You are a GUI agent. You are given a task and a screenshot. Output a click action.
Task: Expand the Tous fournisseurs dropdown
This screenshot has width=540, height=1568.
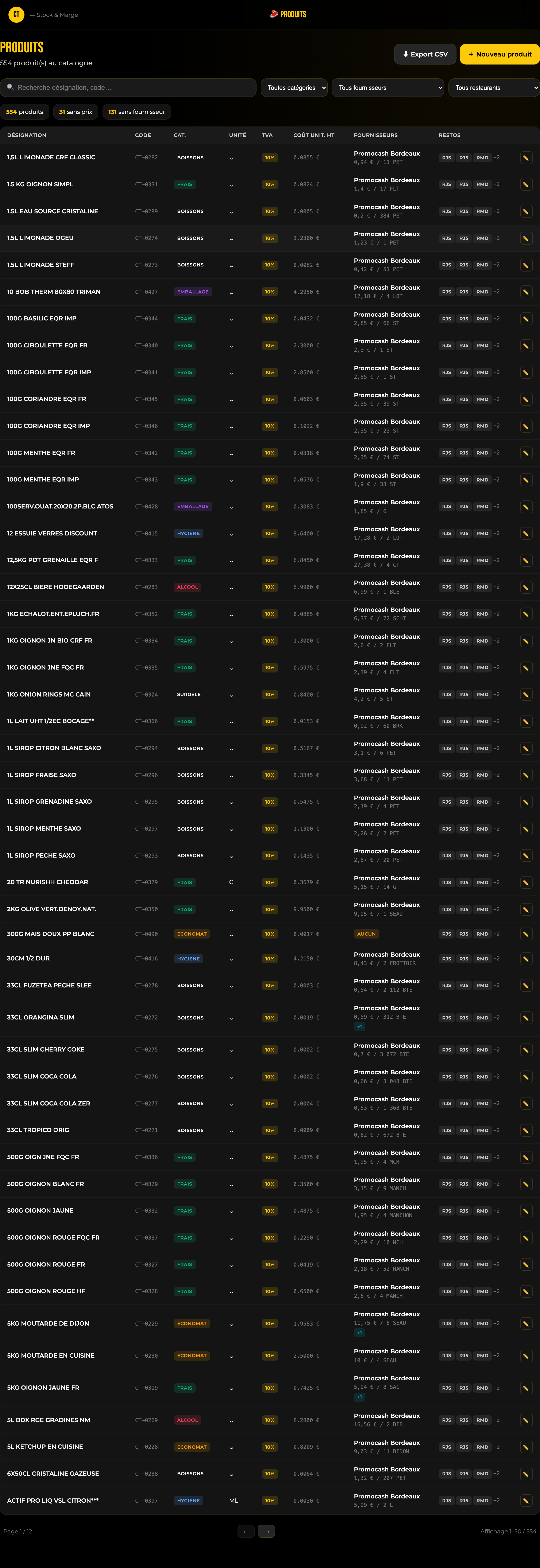pyautogui.click(x=387, y=88)
